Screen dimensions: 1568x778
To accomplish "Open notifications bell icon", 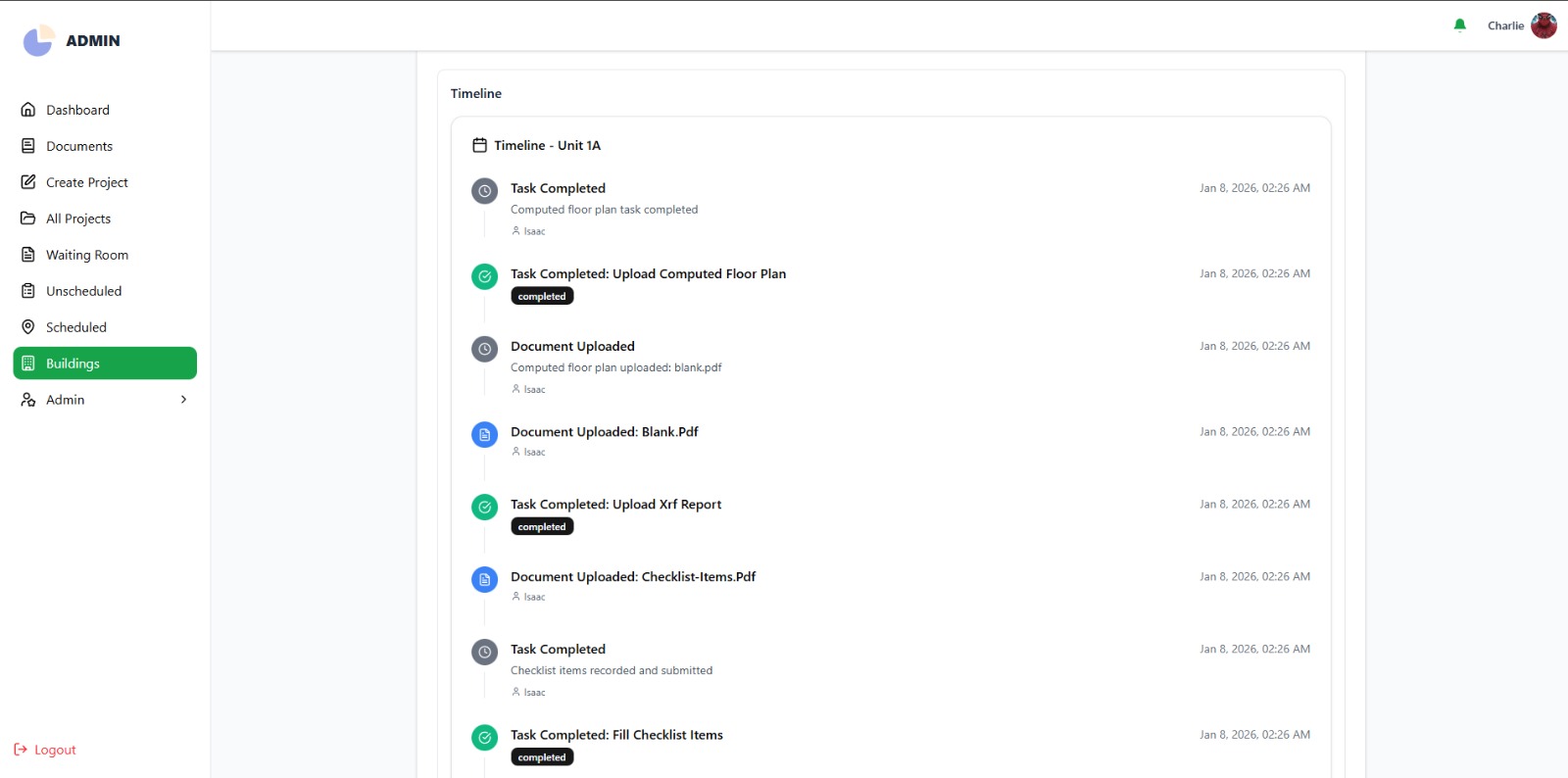I will click(x=1460, y=25).
